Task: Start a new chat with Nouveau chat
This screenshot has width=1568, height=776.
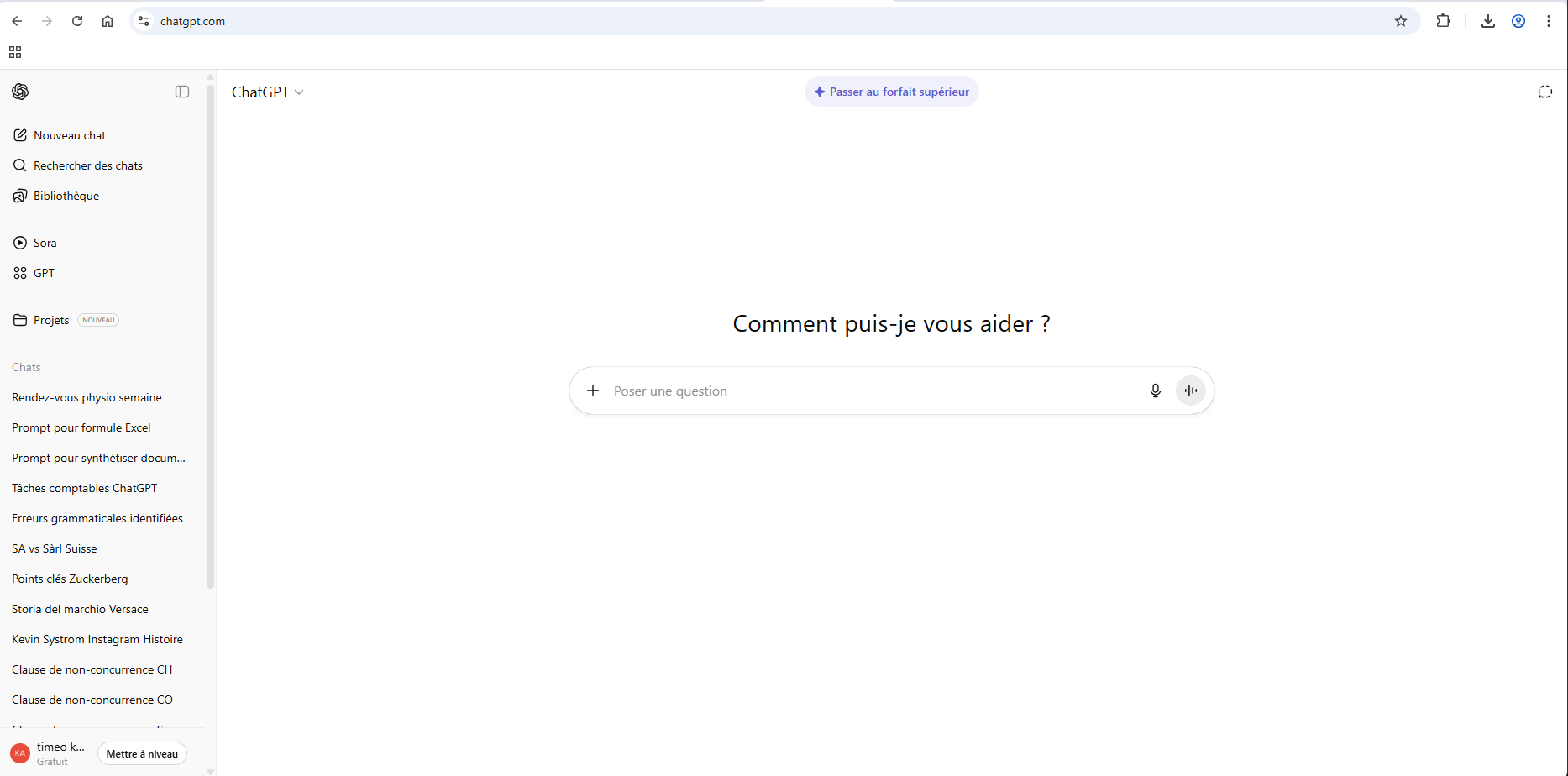Action: pyautogui.click(x=70, y=135)
